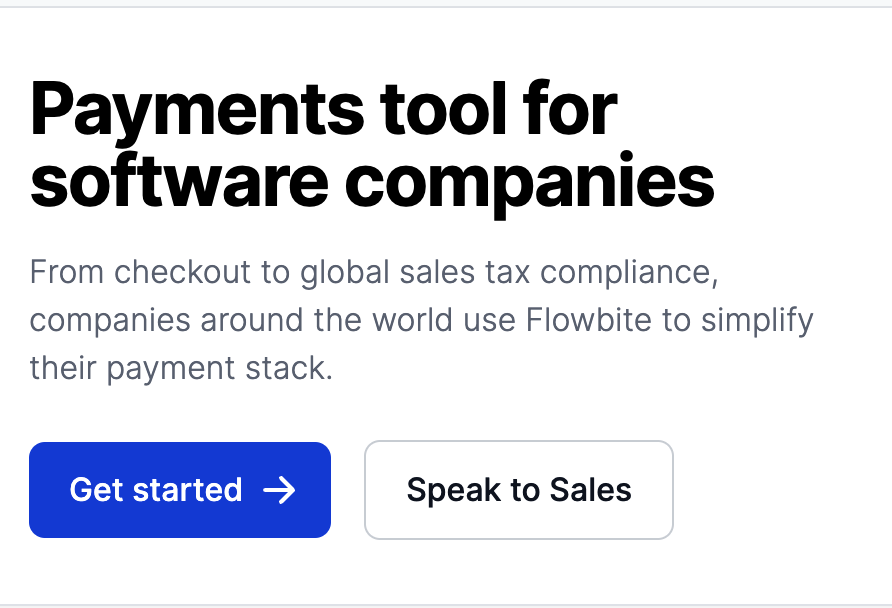Click the word "Payments" in the heading
Screen dimensions: 892x608
click(196, 110)
